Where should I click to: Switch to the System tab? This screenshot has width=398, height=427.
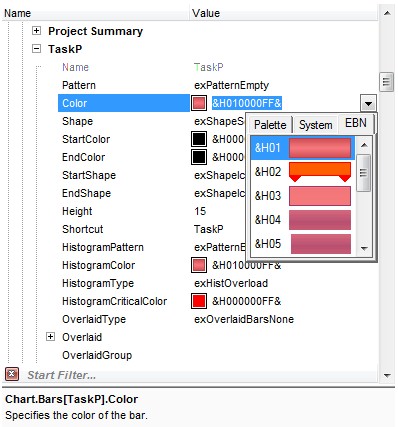[x=315, y=125]
